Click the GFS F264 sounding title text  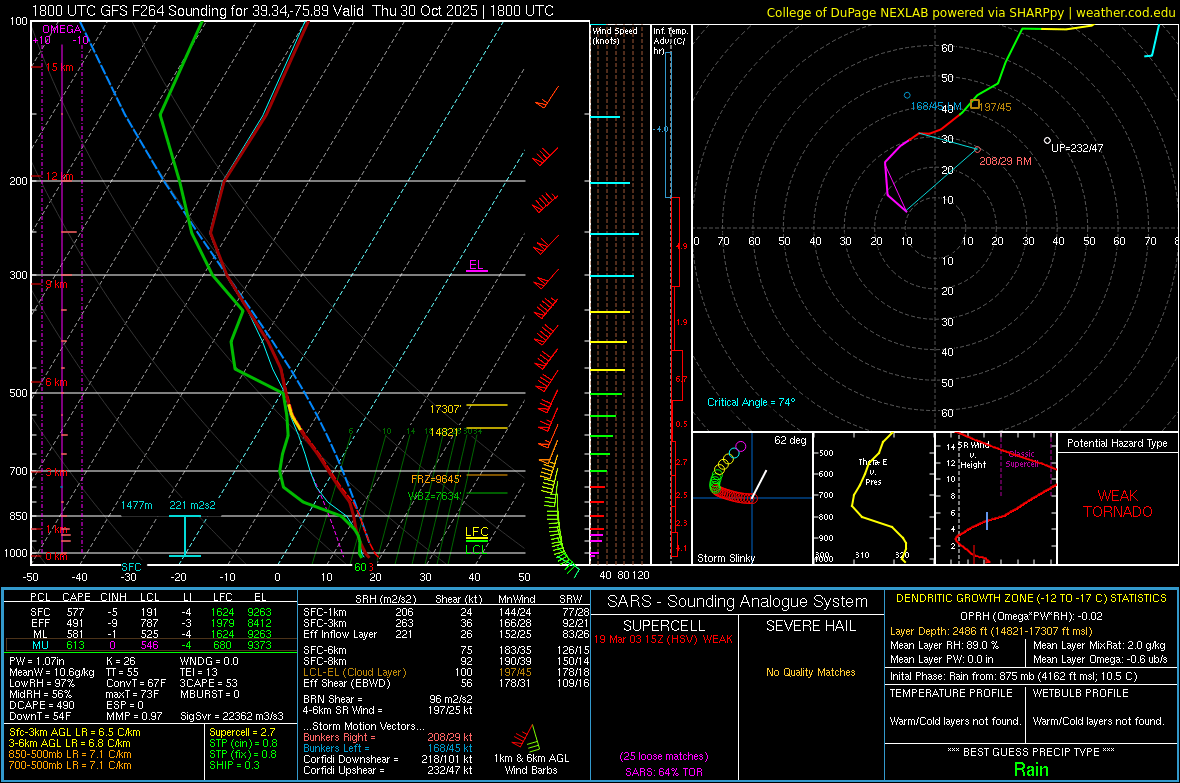point(292,11)
